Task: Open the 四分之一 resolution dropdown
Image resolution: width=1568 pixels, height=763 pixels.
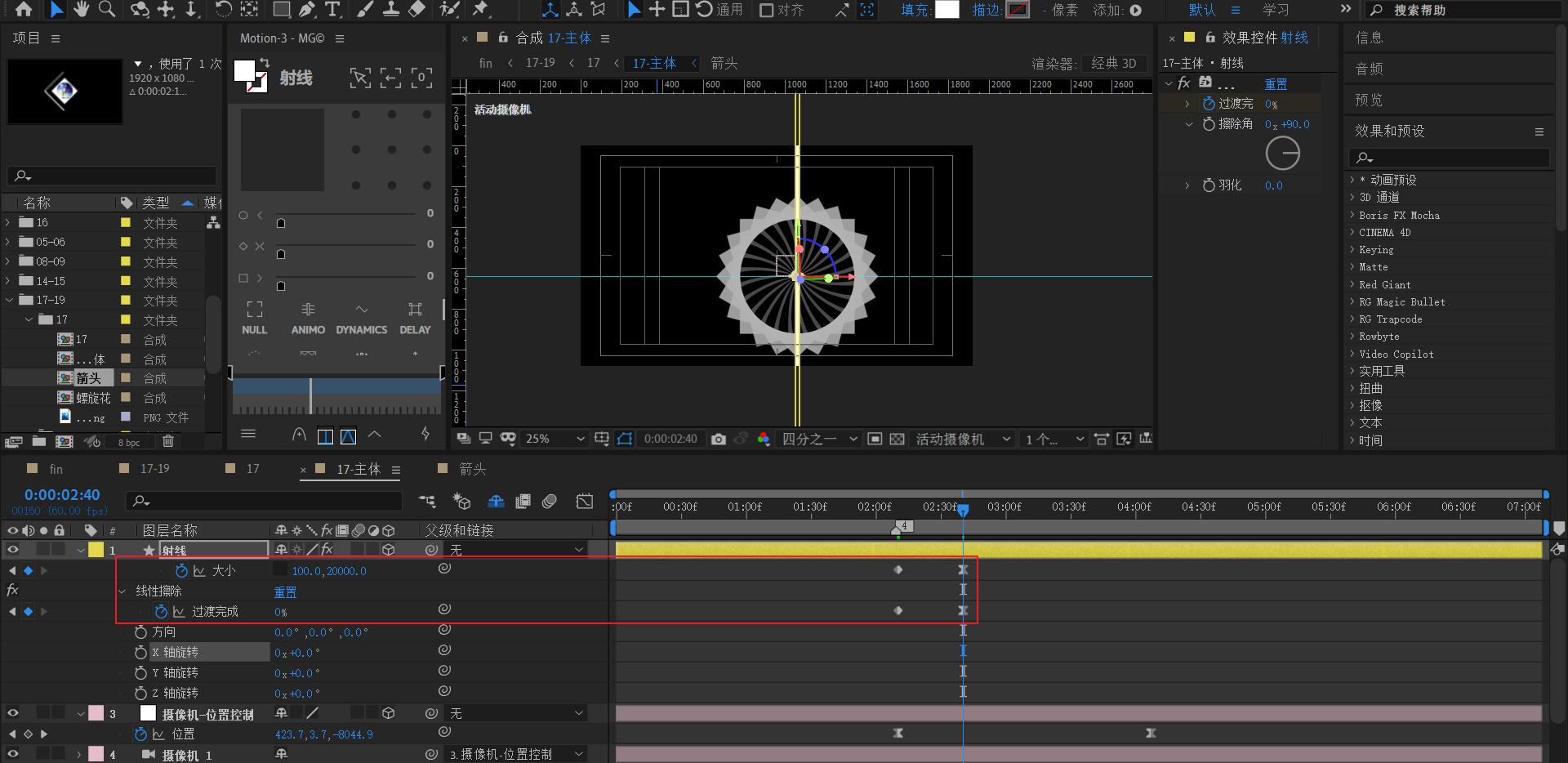Action: [x=819, y=439]
